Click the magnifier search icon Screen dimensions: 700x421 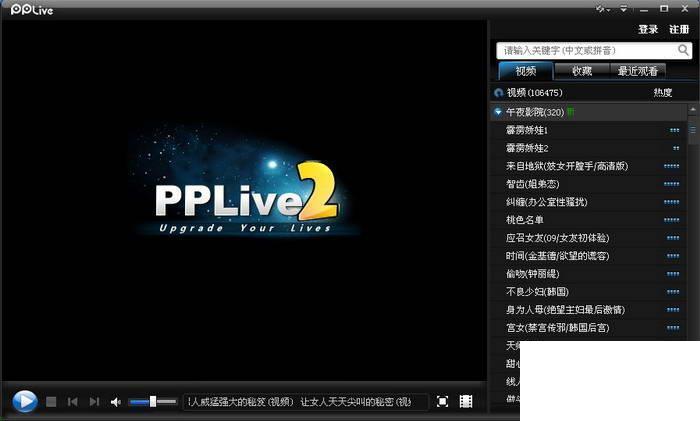(x=683, y=50)
